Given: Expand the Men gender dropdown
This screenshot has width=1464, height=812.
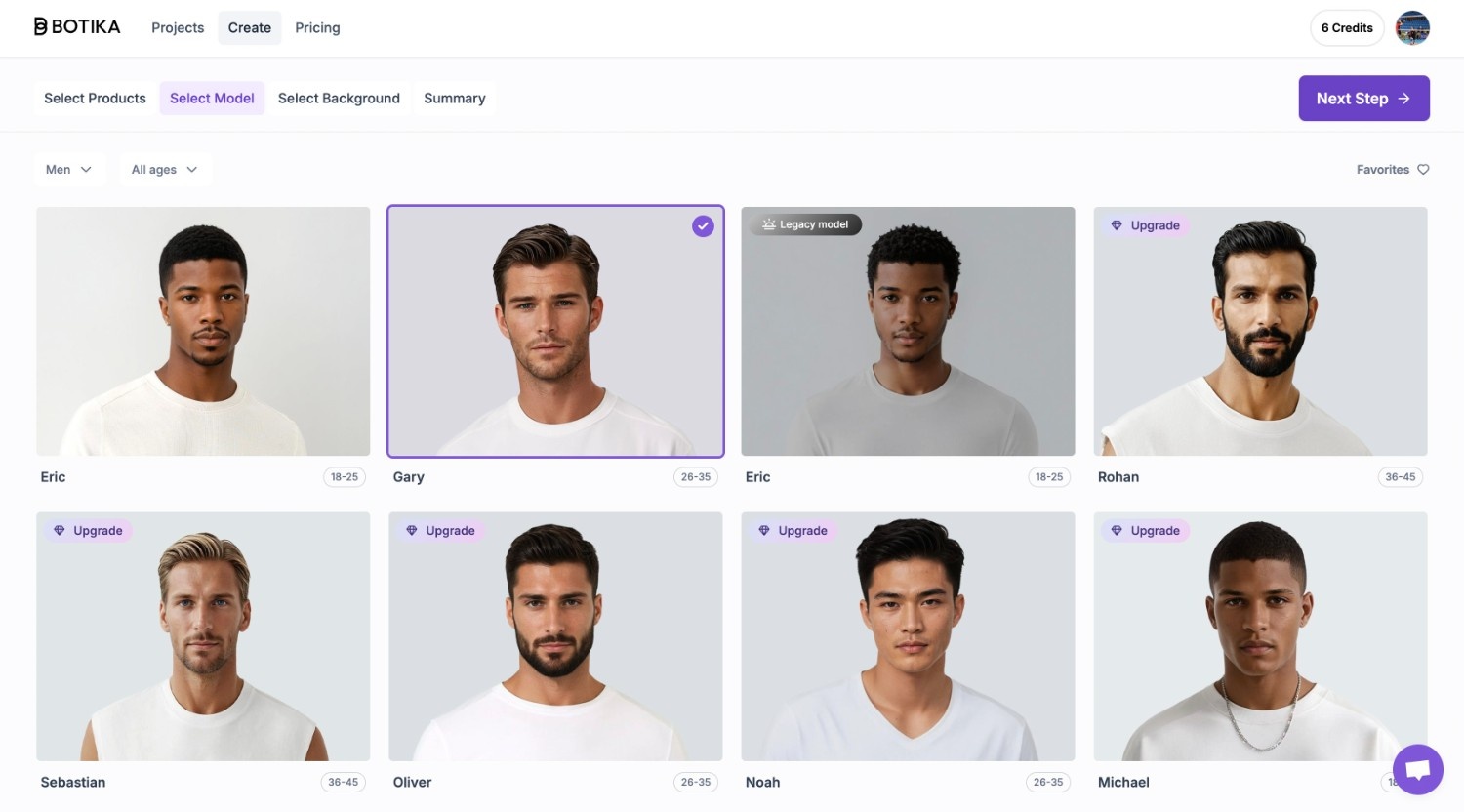Looking at the screenshot, I should (x=68, y=170).
